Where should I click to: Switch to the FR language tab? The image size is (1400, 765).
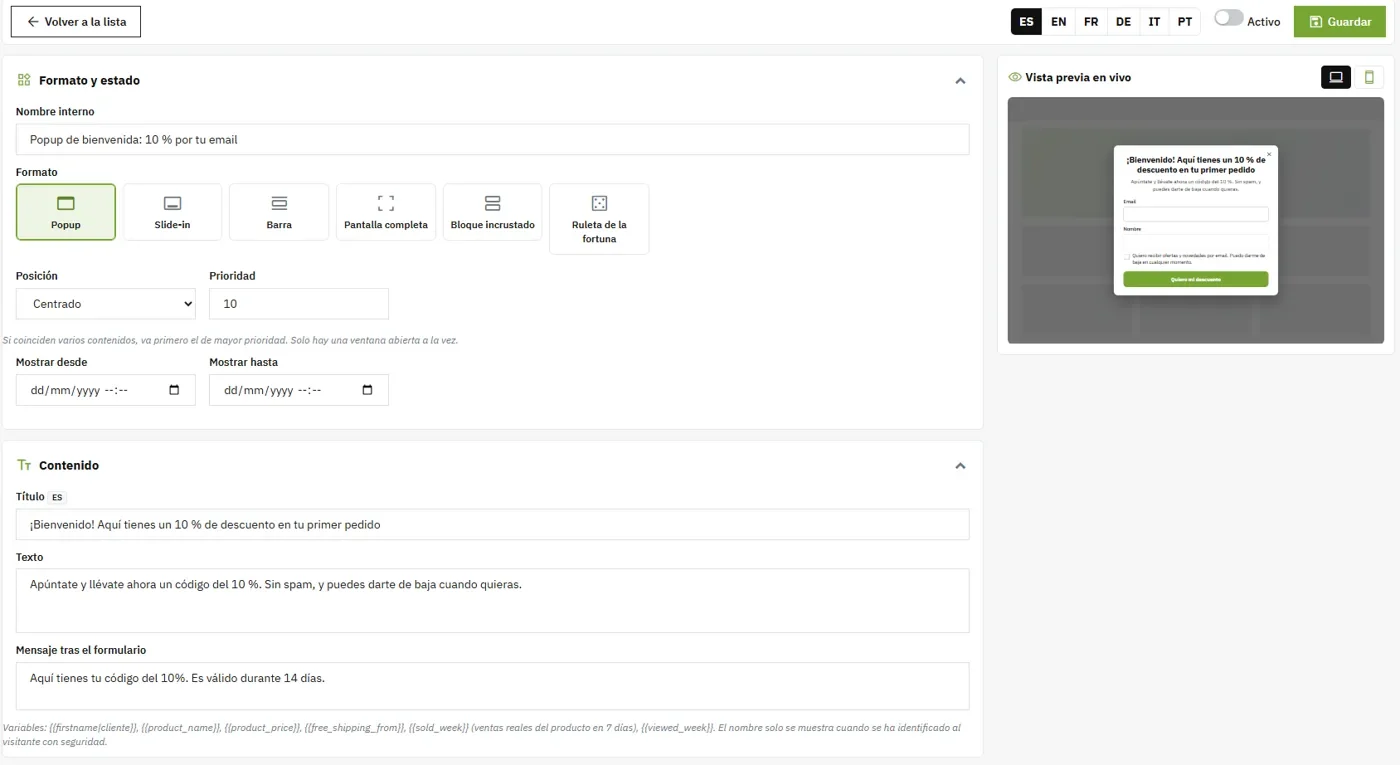(x=1091, y=21)
